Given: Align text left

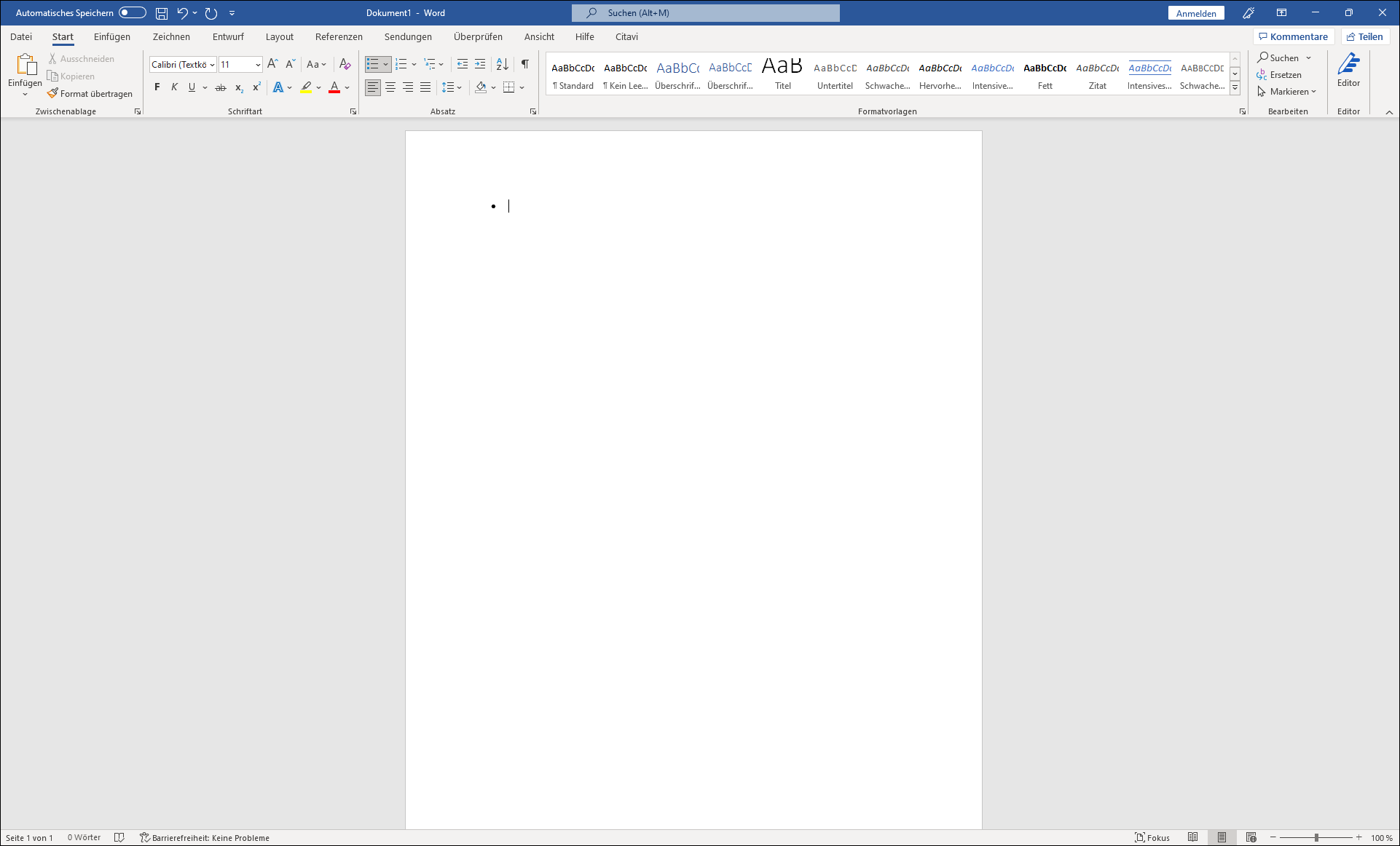Looking at the screenshot, I should click(x=372, y=87).
